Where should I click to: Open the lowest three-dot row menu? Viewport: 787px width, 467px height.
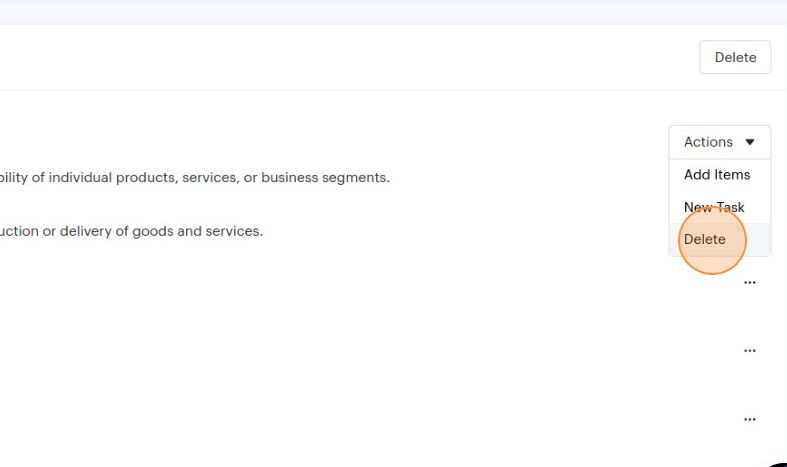pos(750,419)
